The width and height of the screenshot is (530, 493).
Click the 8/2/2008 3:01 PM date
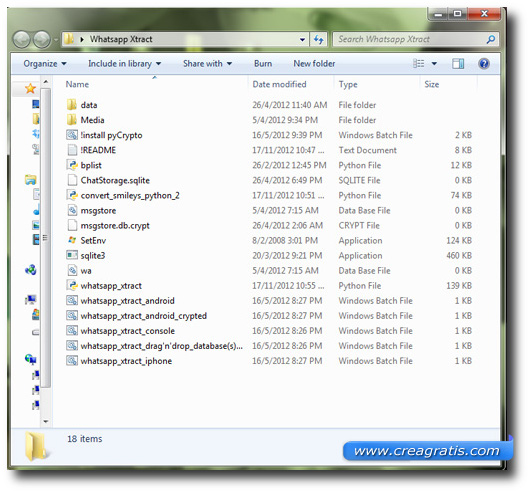[285, 240]
